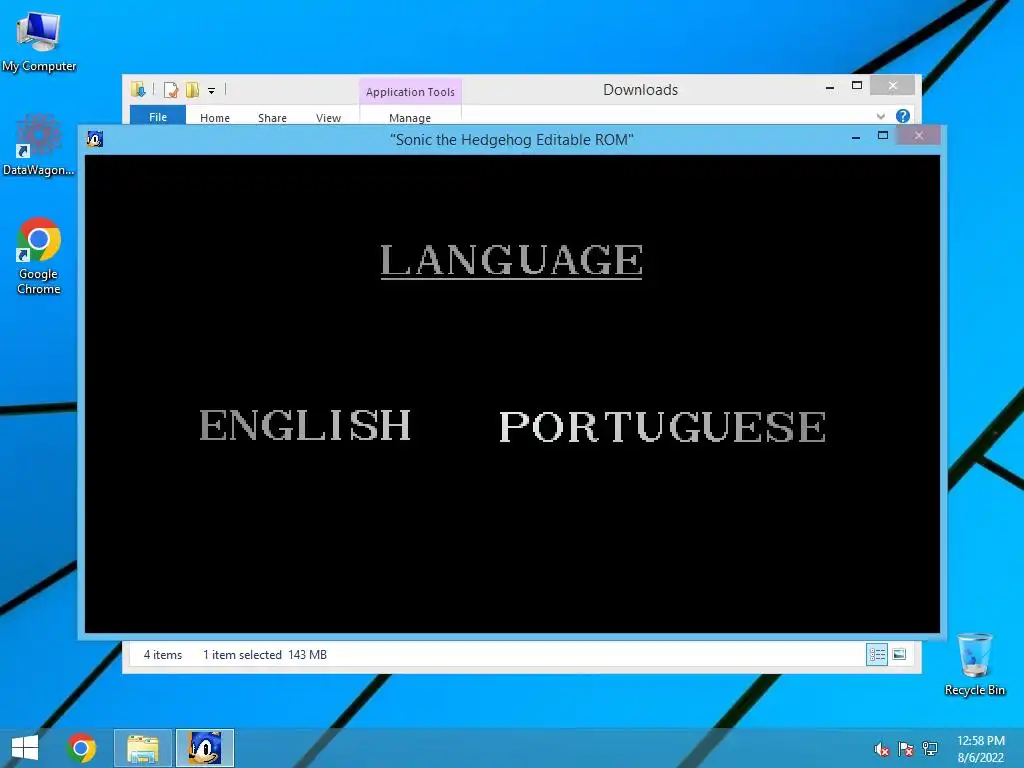Click the Sonic icon in the game title bar

coord(95,138)
